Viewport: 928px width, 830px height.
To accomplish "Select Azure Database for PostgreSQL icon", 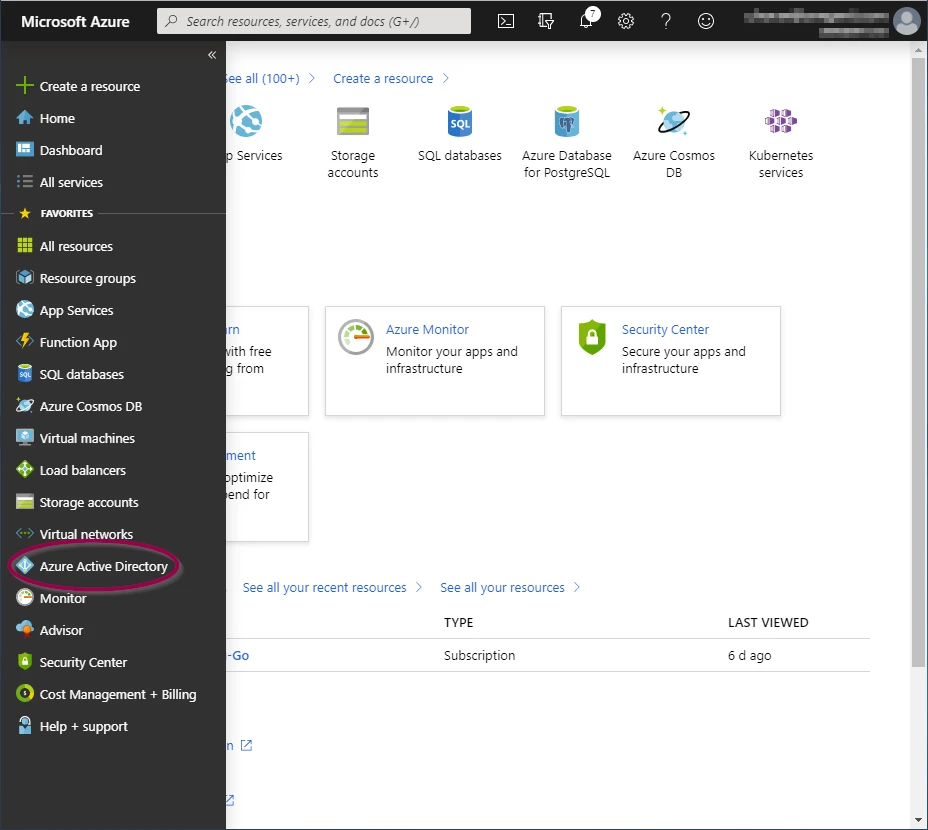I will 567,122.
